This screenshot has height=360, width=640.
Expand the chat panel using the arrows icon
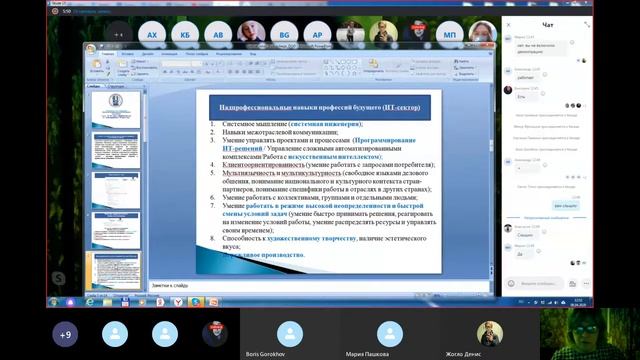[587, 25]
